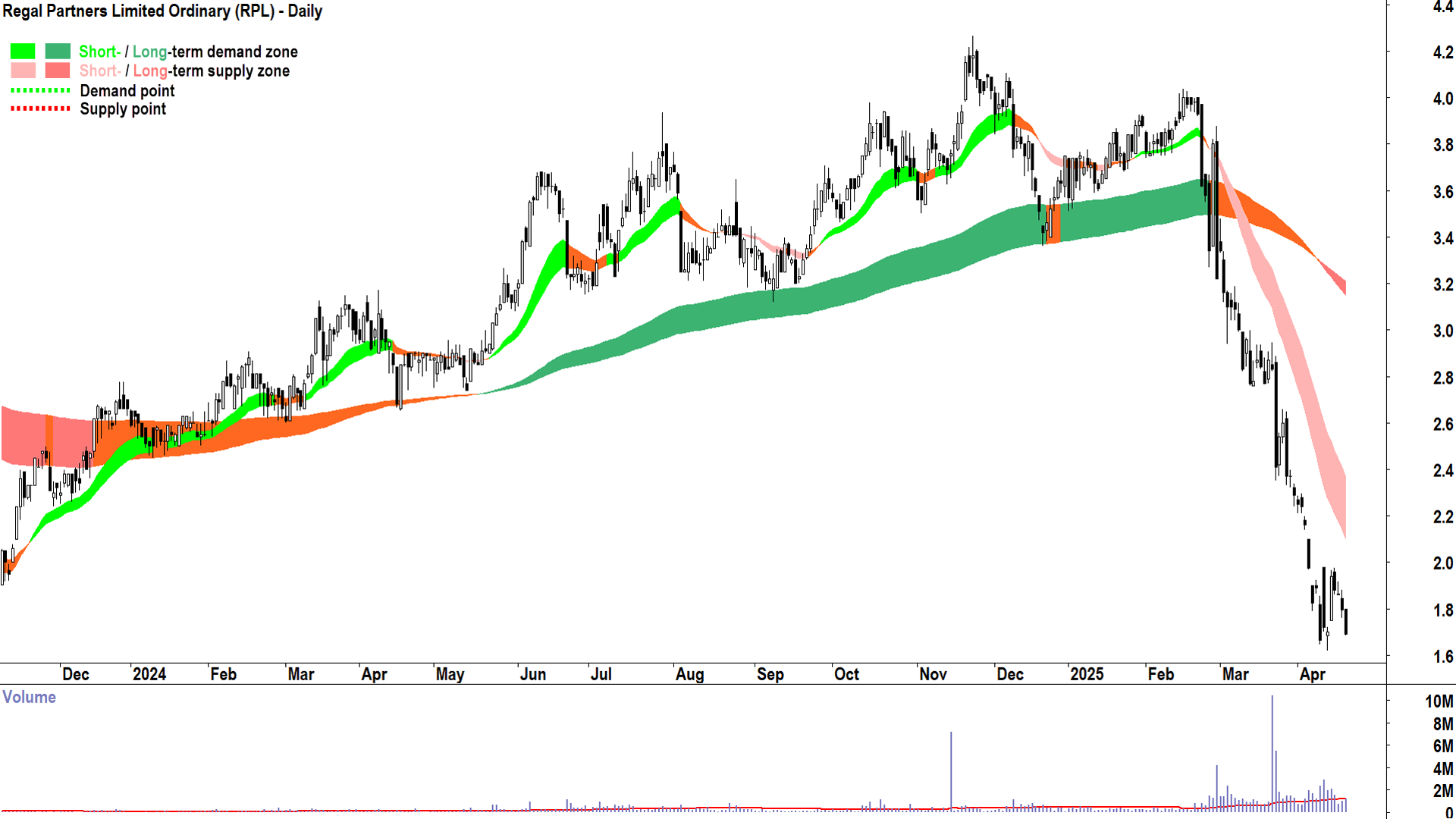The width and height of the screenshot is (1456, 819).
Task: Click the Nov label on time axis
Action: (x=933, y=674)
